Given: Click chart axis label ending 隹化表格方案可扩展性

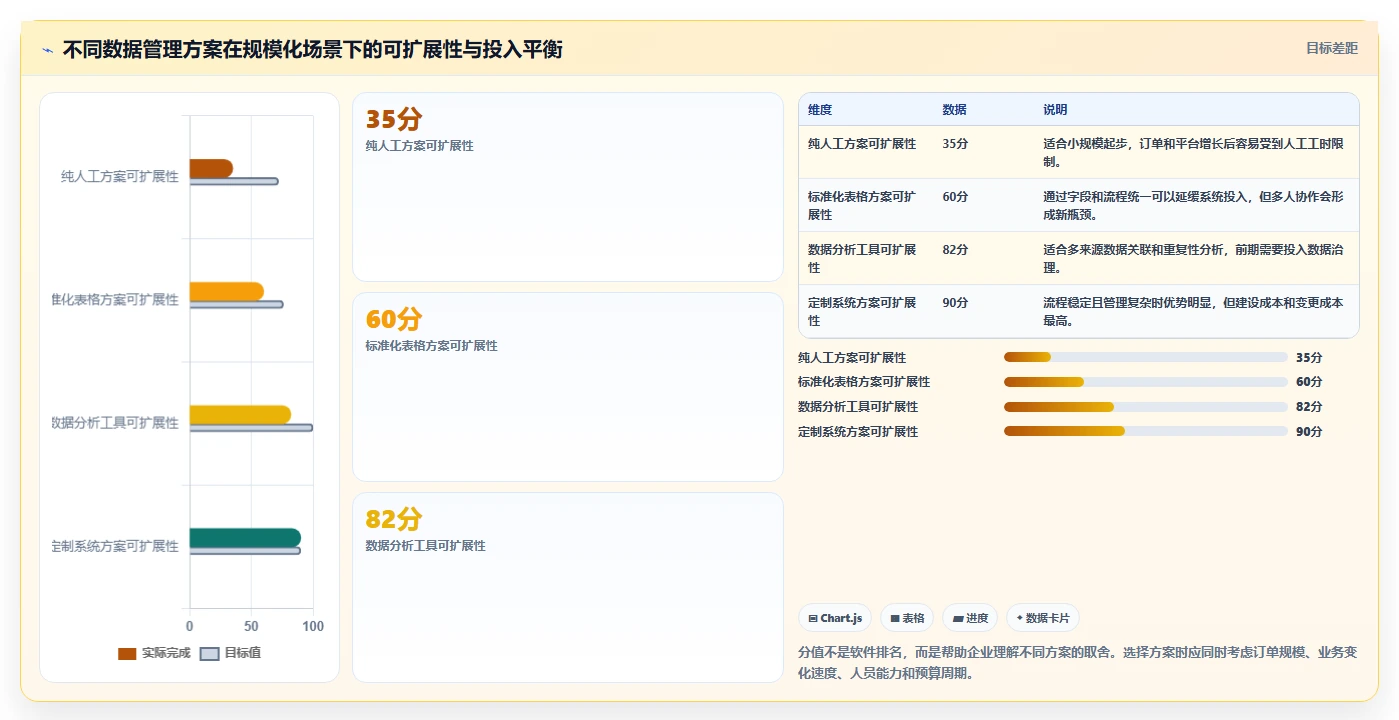Looking at the screenshot, I should [x=115, y=300].
